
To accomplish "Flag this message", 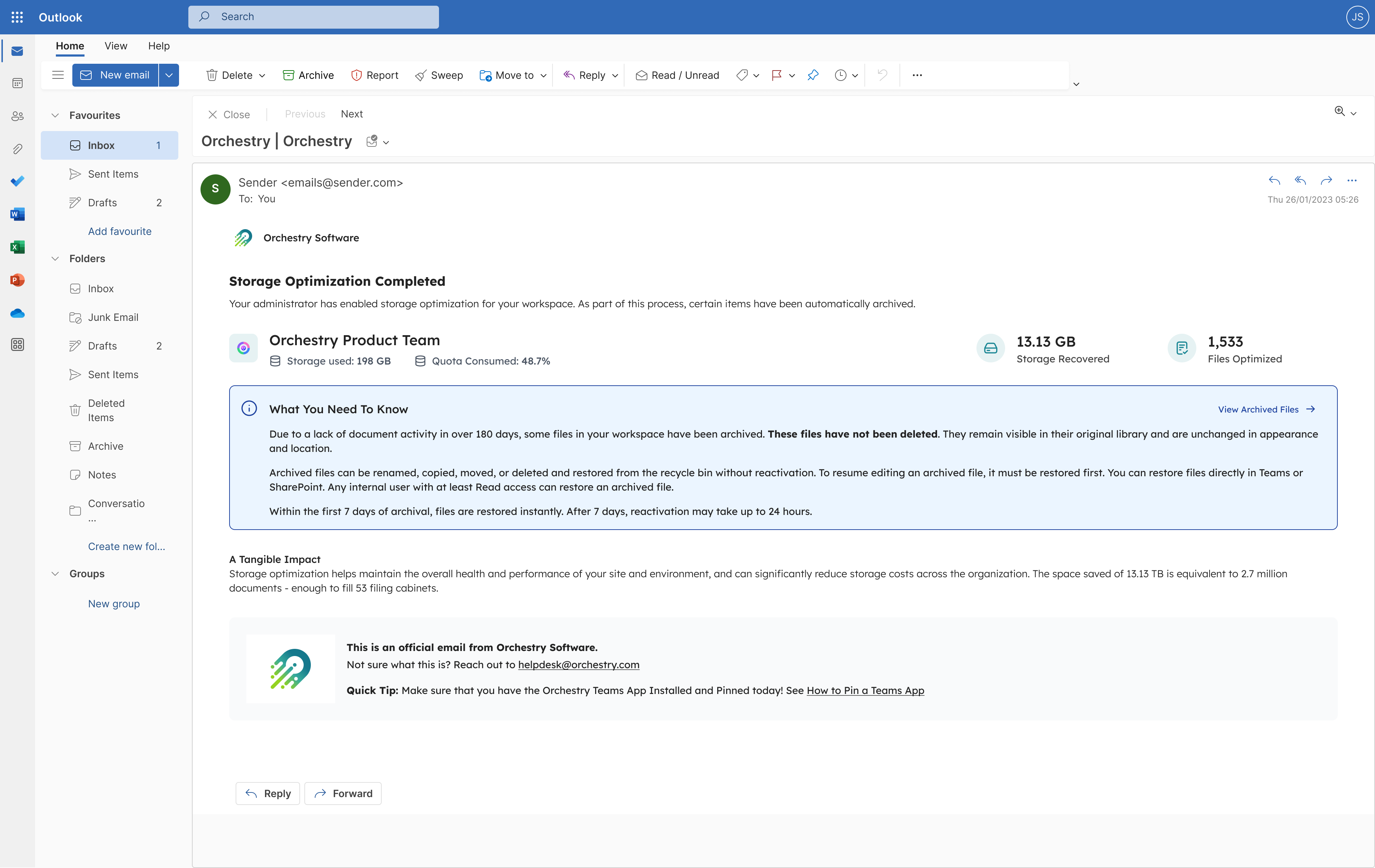I will tap(777, 76).
